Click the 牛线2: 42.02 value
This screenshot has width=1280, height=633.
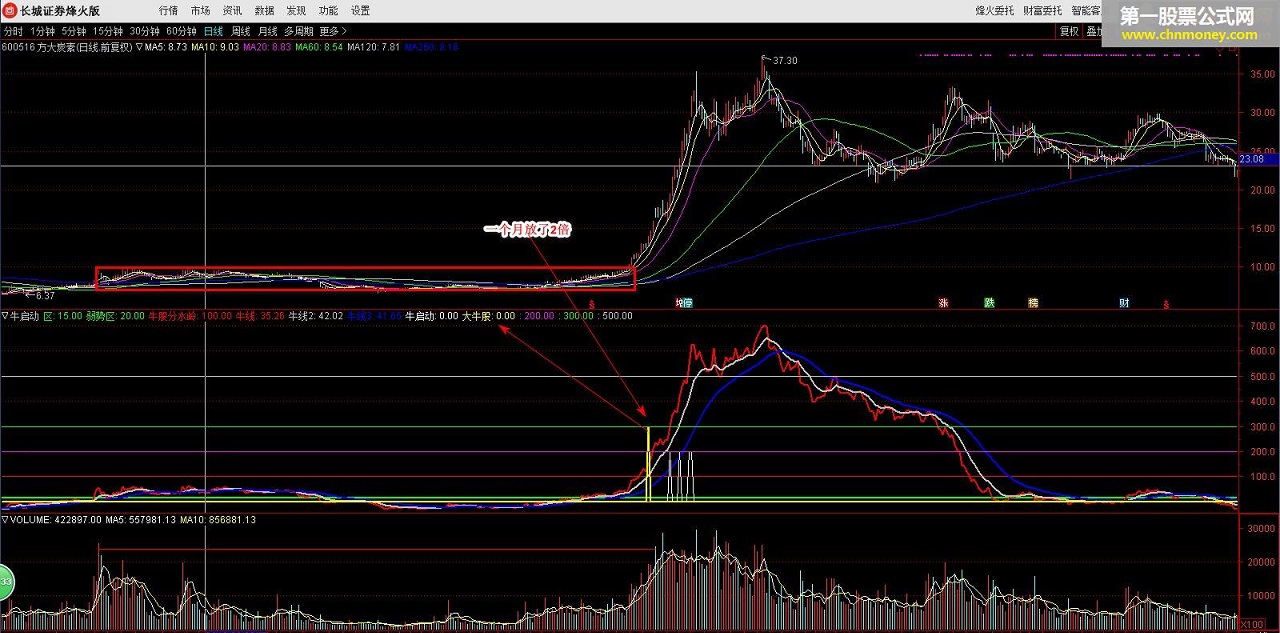[316, 316]
